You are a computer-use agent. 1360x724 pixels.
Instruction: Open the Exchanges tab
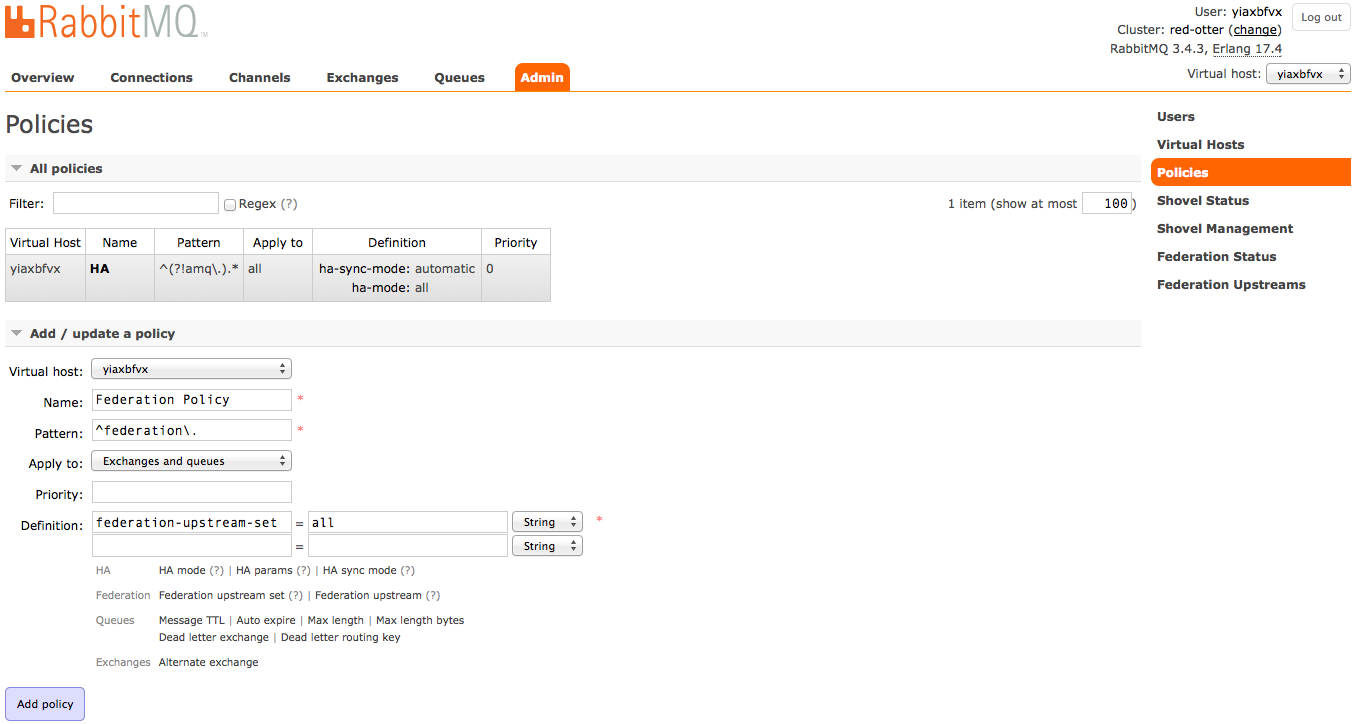pyautogui.click(x=363, y=77)
